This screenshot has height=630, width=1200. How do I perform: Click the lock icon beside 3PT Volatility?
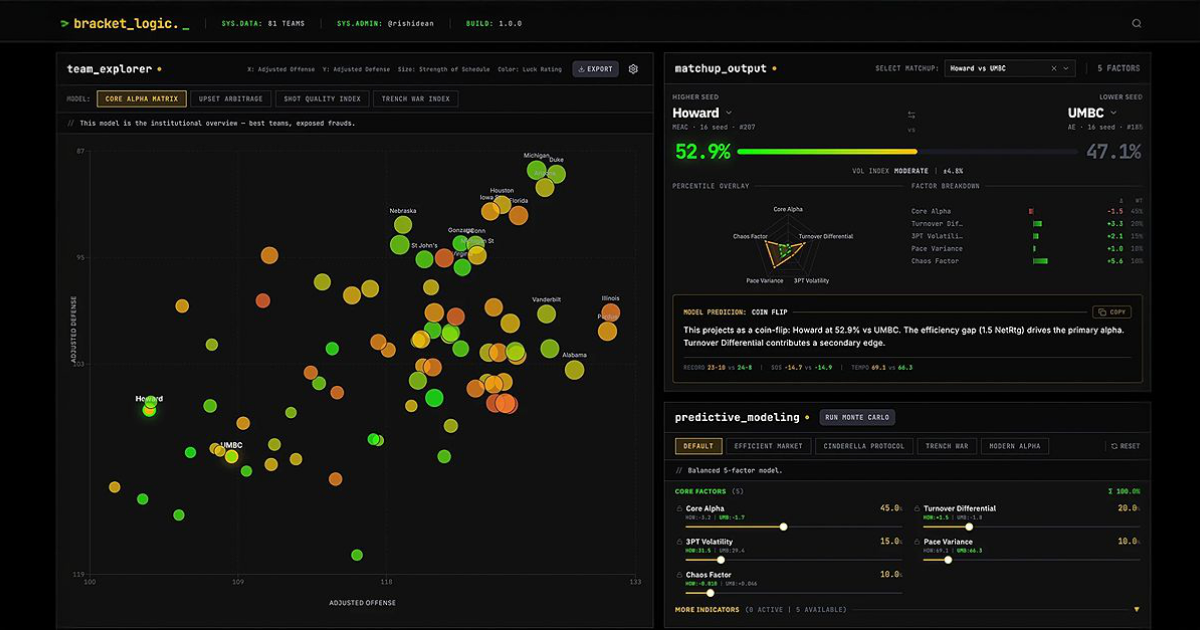[678, 541]
